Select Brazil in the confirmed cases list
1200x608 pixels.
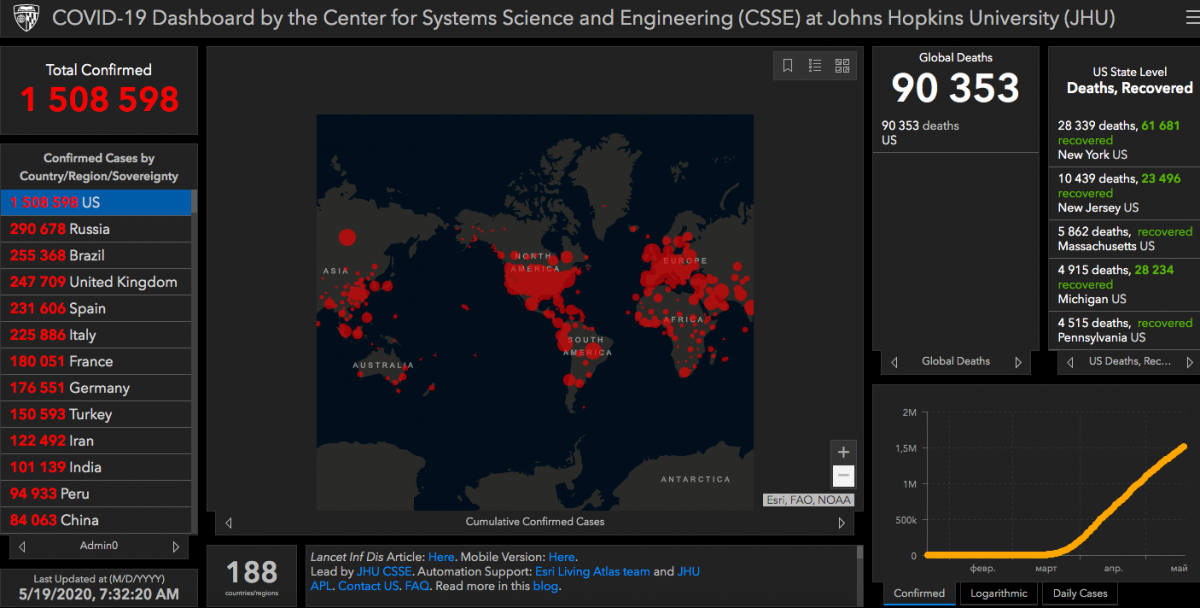[x=96, y=255]
